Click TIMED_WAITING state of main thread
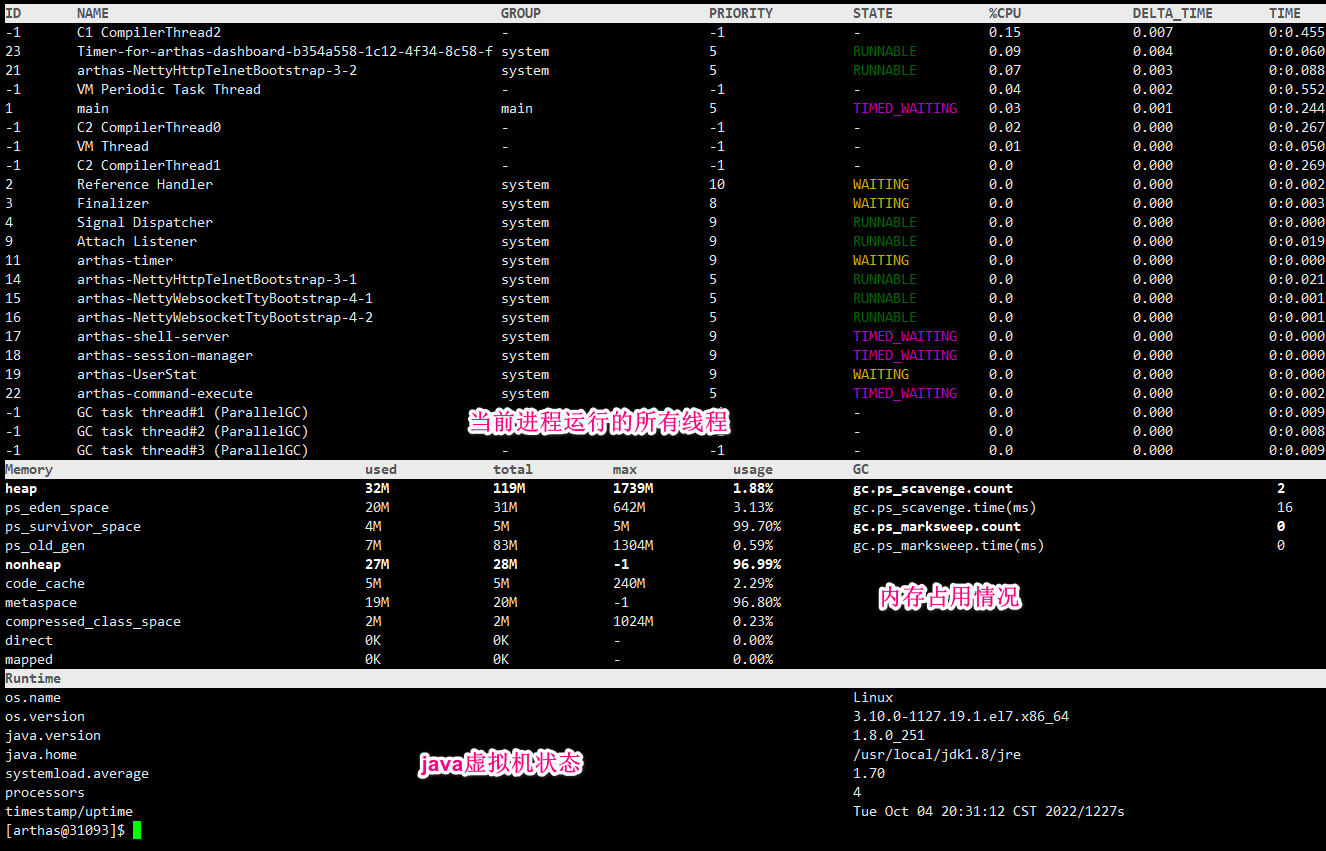The height and width of the screenshot is (851, 1326). click(905, 108)
